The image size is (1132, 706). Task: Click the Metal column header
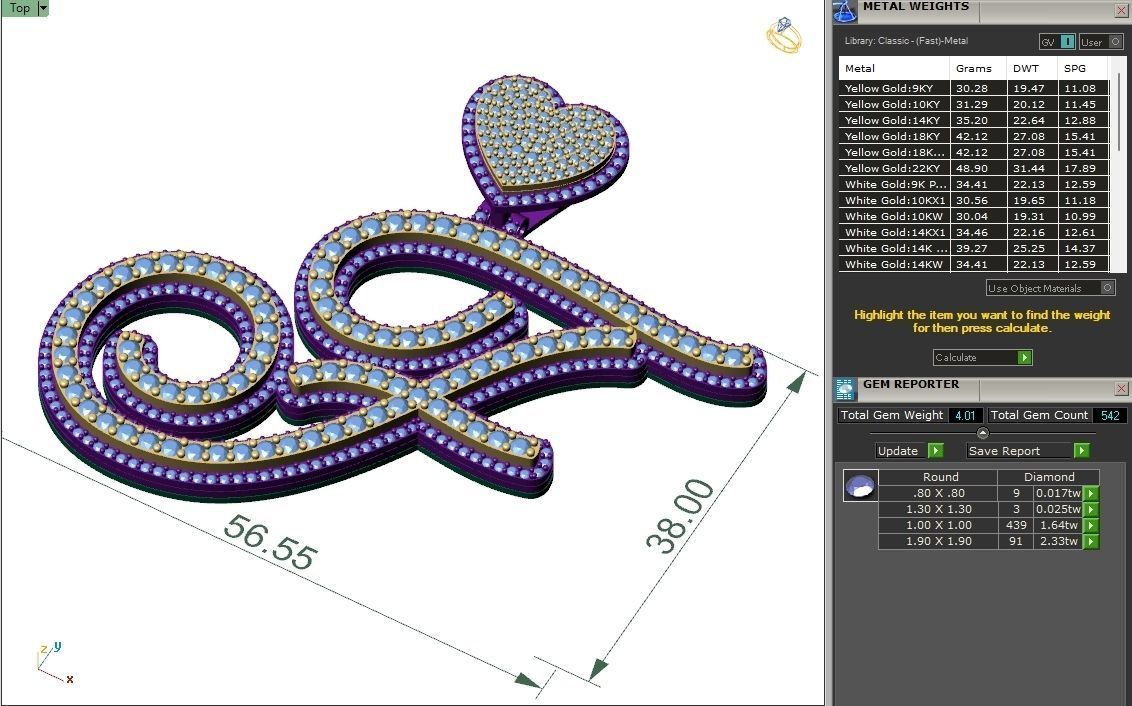[x=894, y=69]
